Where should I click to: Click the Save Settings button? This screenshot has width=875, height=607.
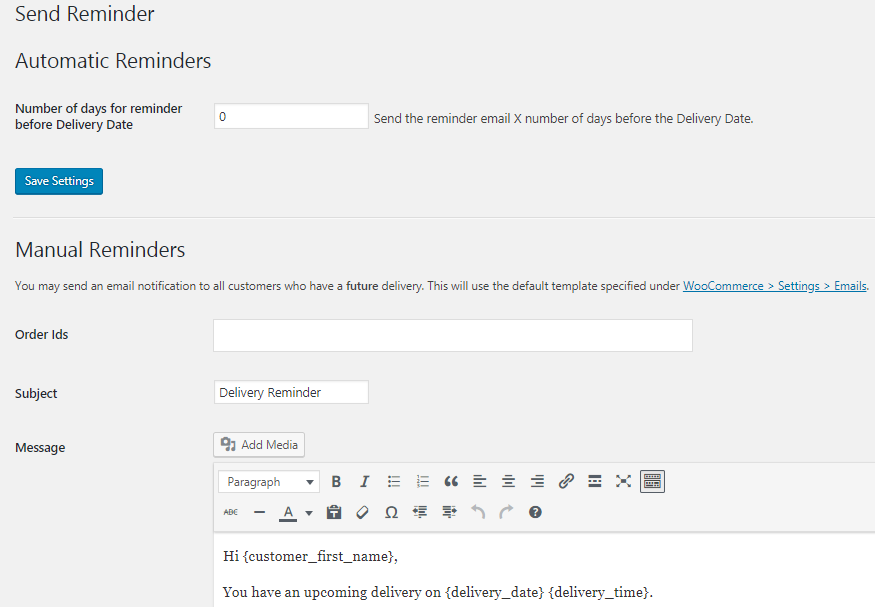click(x=59, y=181)
